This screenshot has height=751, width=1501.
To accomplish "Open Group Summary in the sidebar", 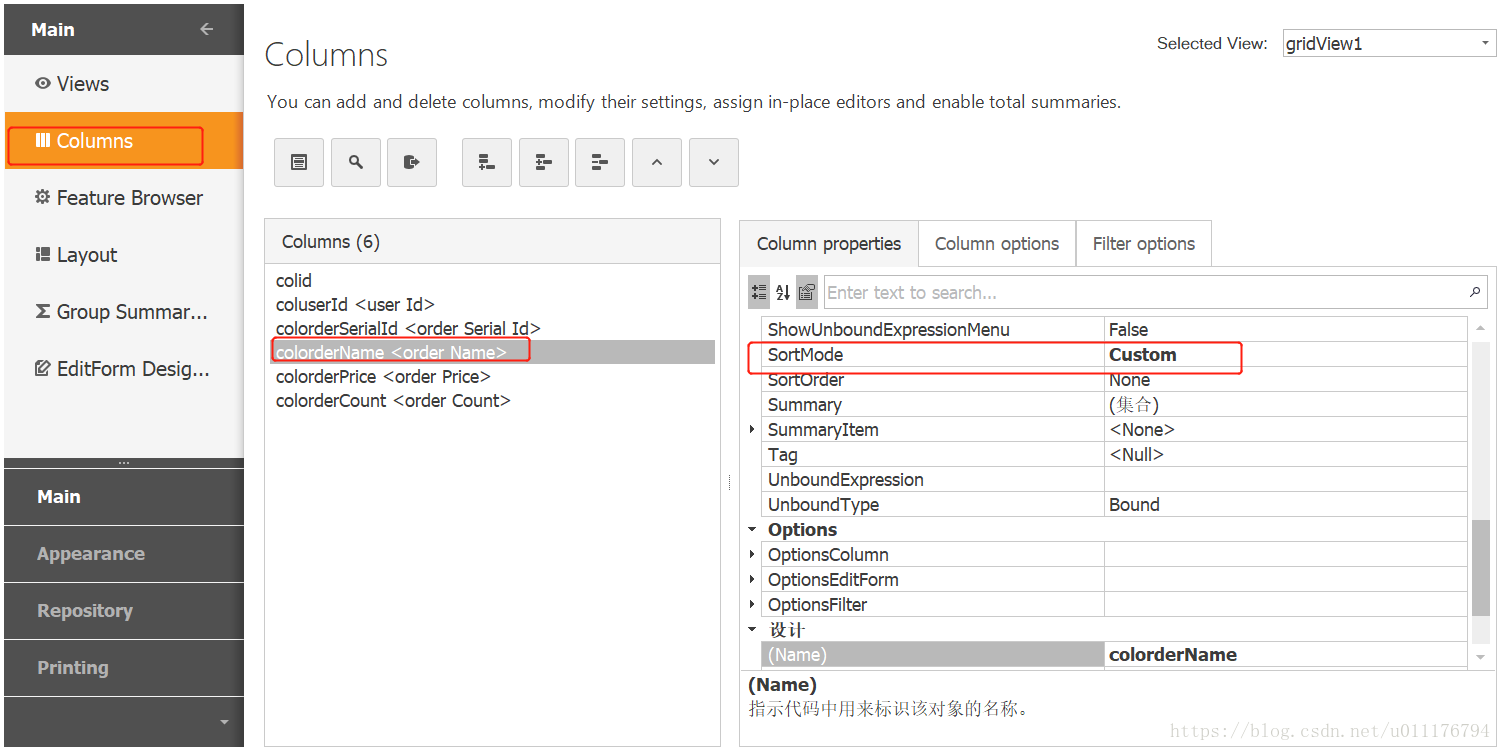I will tap(124, 312).
